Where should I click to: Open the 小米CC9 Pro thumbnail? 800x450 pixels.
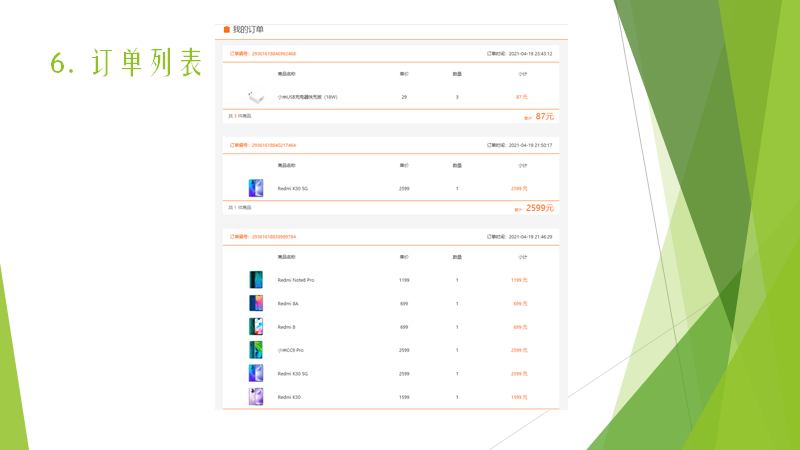pyautogui.click(x=256, y=350)
